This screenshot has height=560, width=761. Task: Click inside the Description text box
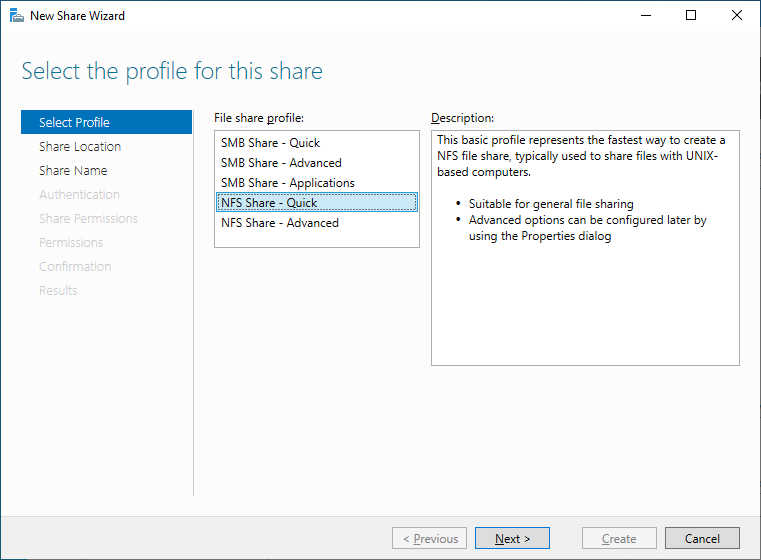click(x=585, y=248)
